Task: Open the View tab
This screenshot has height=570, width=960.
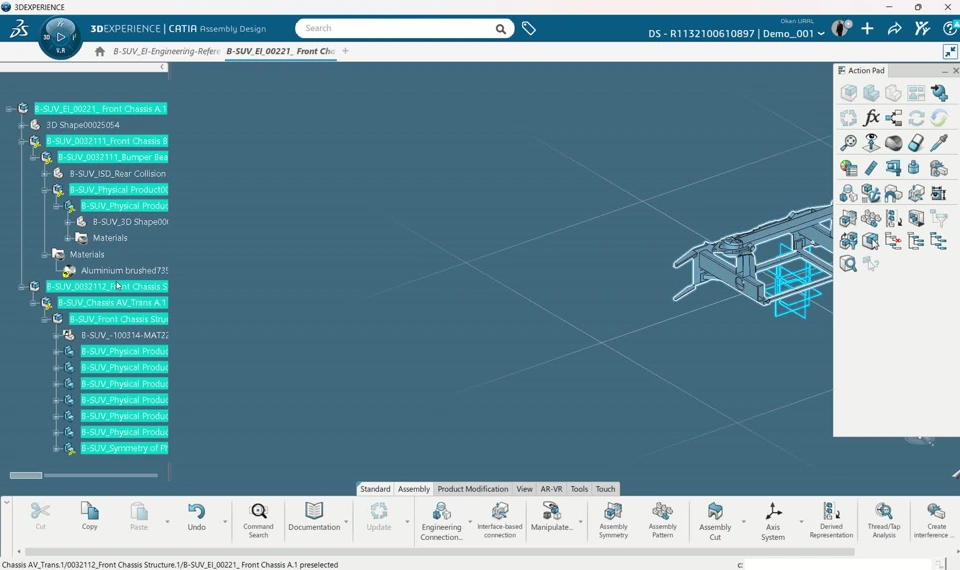Action: 524,489
